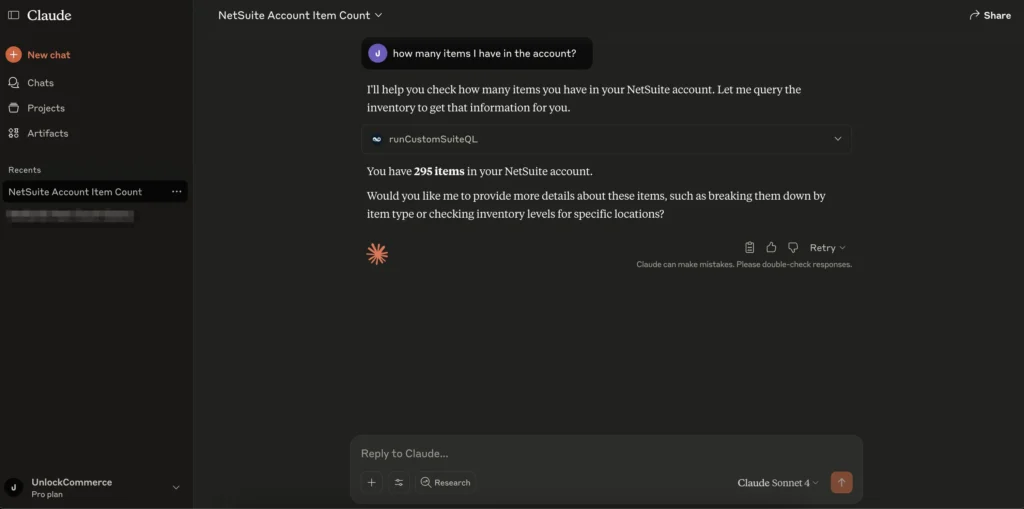Open the Chats section
1024x509 pixels.
pos(40,83)
